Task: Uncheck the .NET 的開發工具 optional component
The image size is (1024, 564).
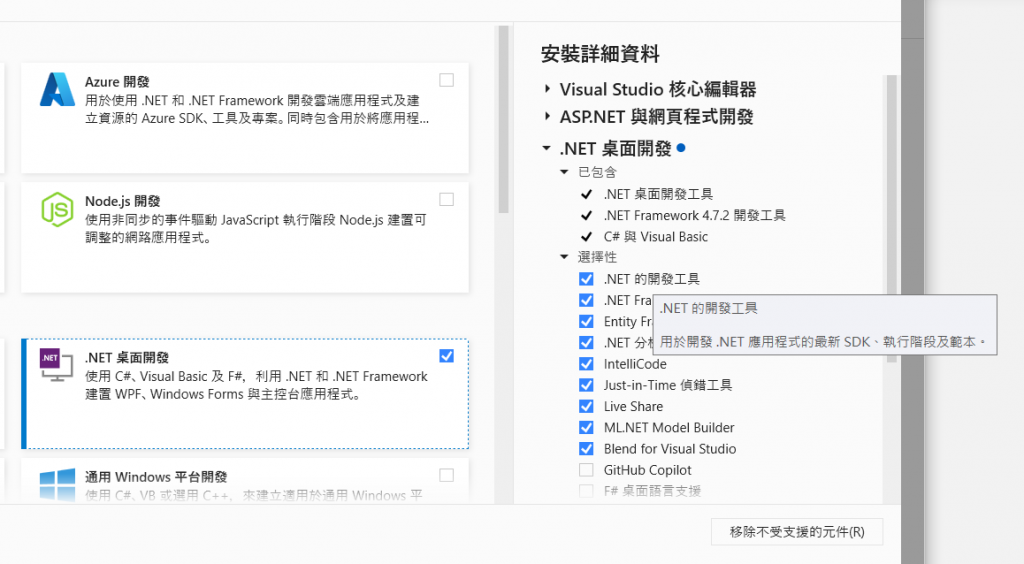Action: click(586, 279)
